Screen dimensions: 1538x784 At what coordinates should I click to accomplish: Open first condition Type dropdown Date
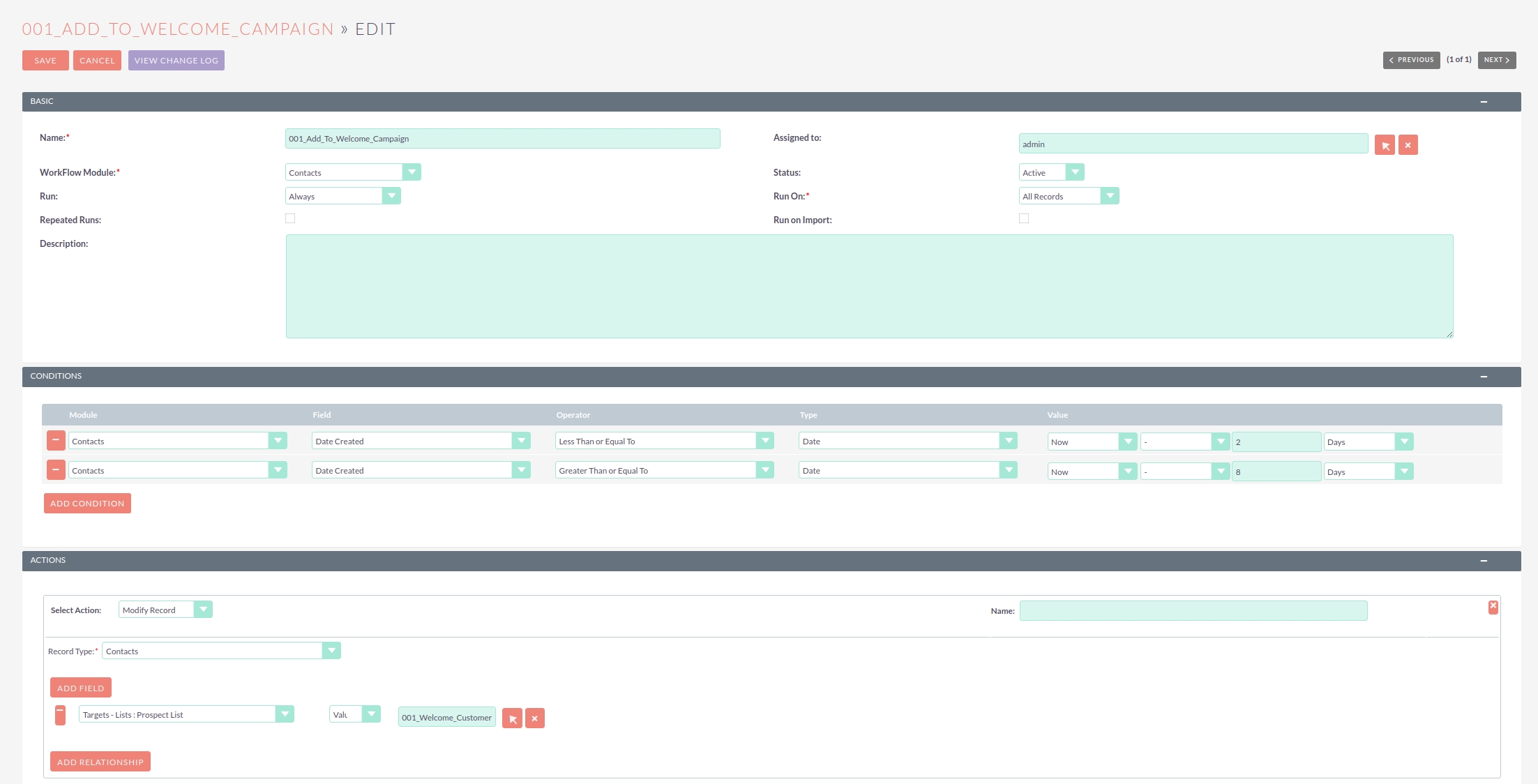[x=908, y=441]
